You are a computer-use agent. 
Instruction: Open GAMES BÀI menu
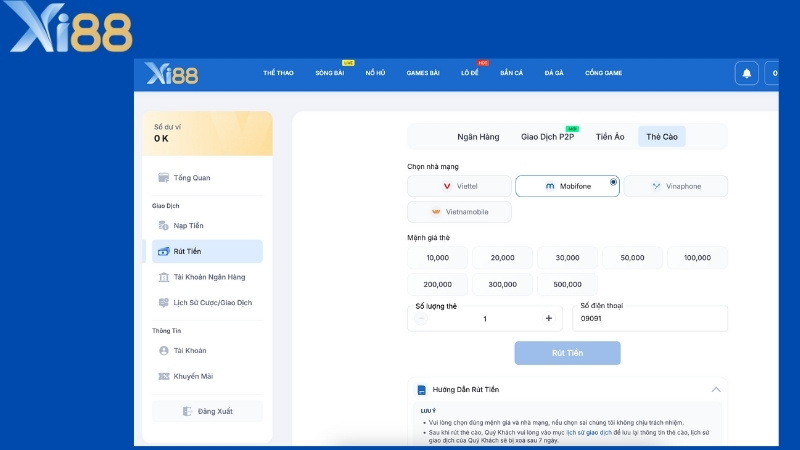pos(423,73)
